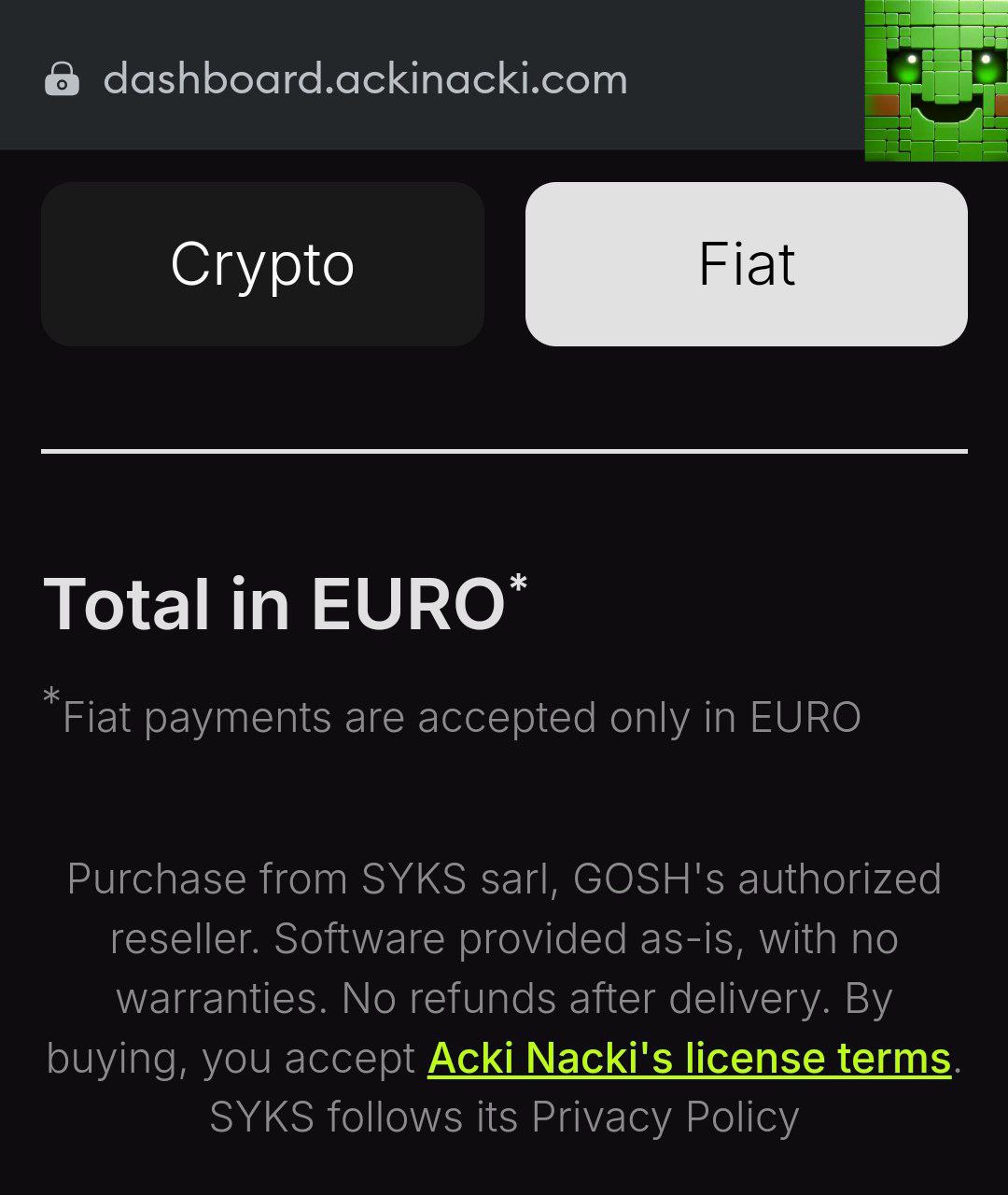Click the dashboard.ackinacki.com address field
Screen dimensions: 1008x1195
coord(365,79)
